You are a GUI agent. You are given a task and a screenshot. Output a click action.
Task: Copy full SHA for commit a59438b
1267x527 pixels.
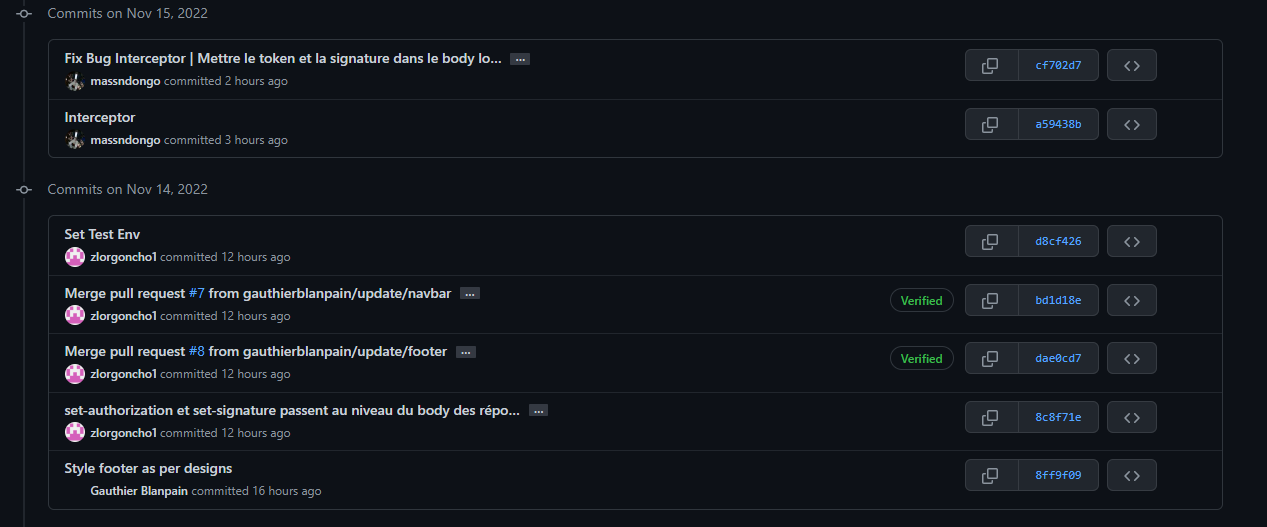click(x=991, y=125)
